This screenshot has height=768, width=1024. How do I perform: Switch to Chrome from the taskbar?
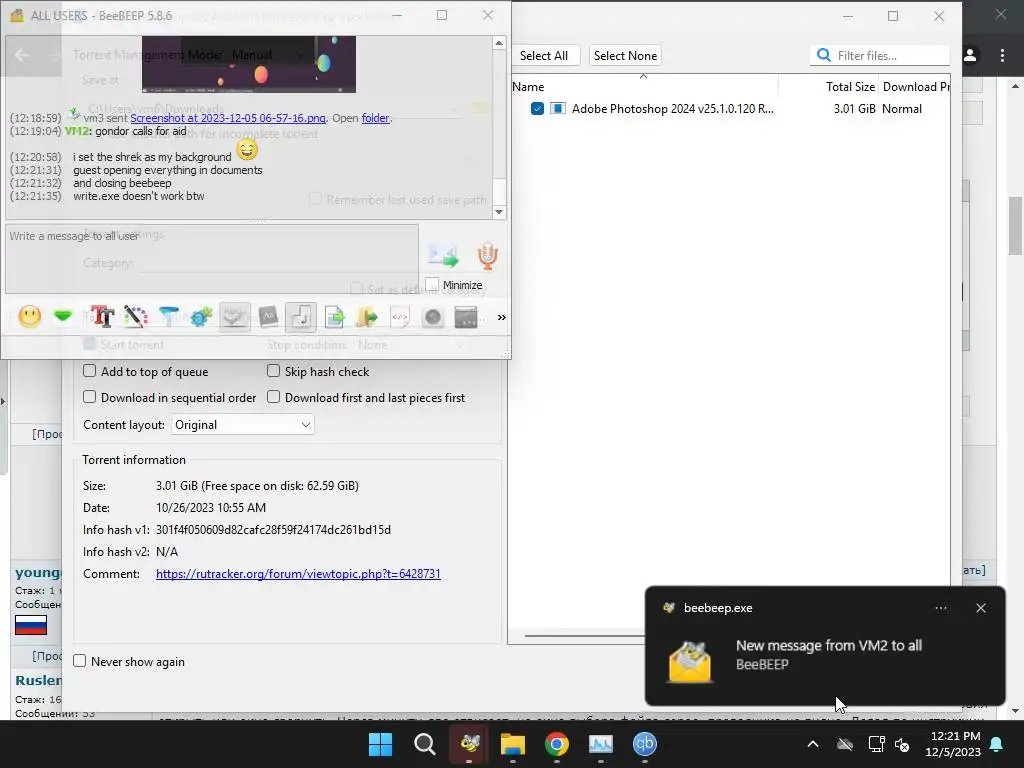(x=556, y=744)
